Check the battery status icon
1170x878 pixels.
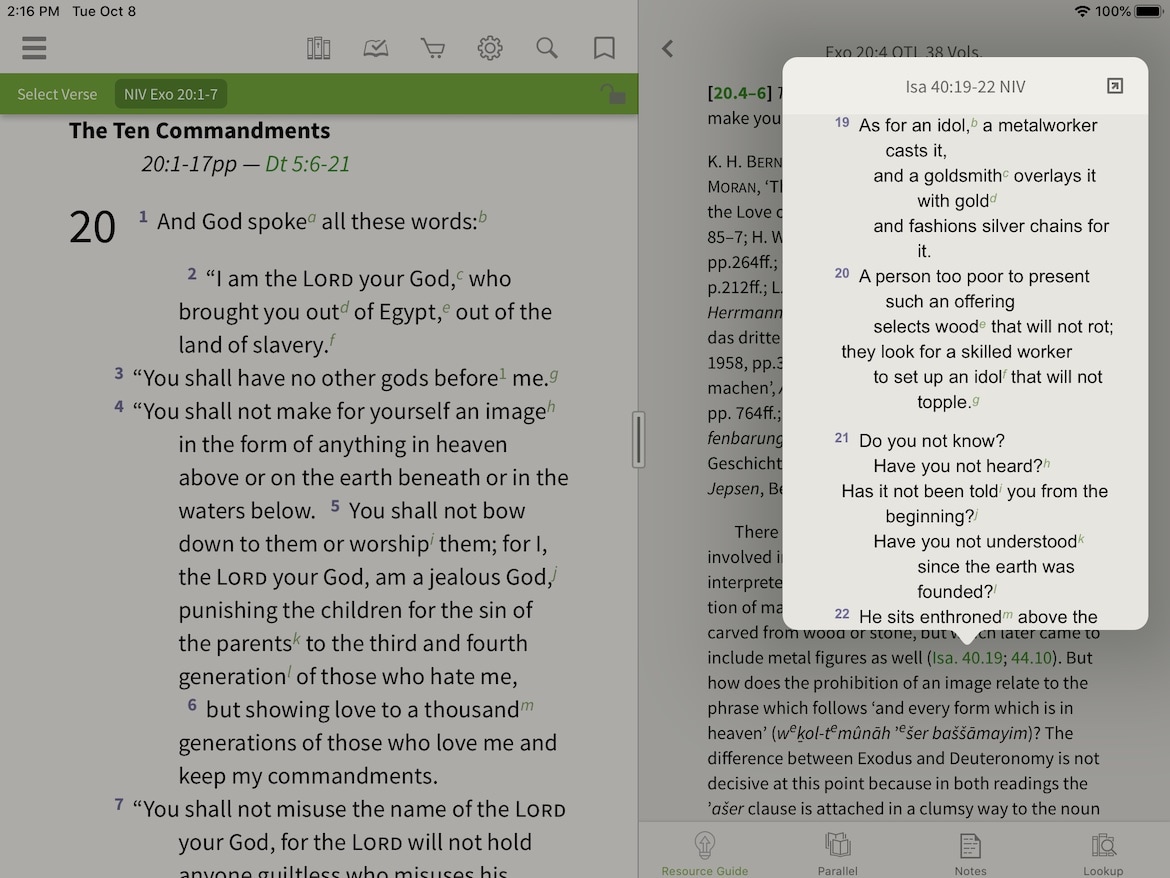(x=1149, y=11)
